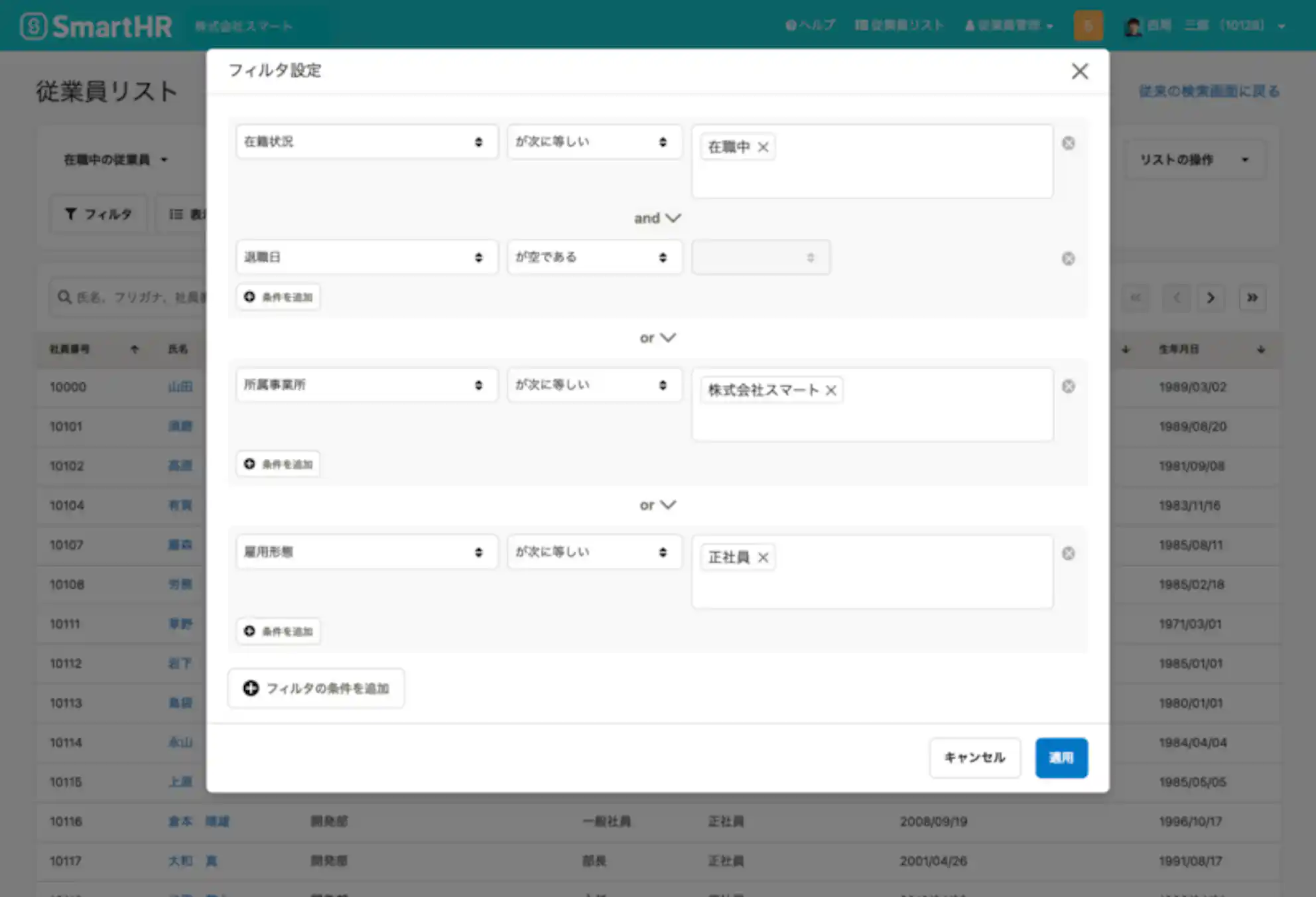Open the 従業員管理 header menu
The width and height of the screenshot is (1316, 897).
tap(1008, 25)
